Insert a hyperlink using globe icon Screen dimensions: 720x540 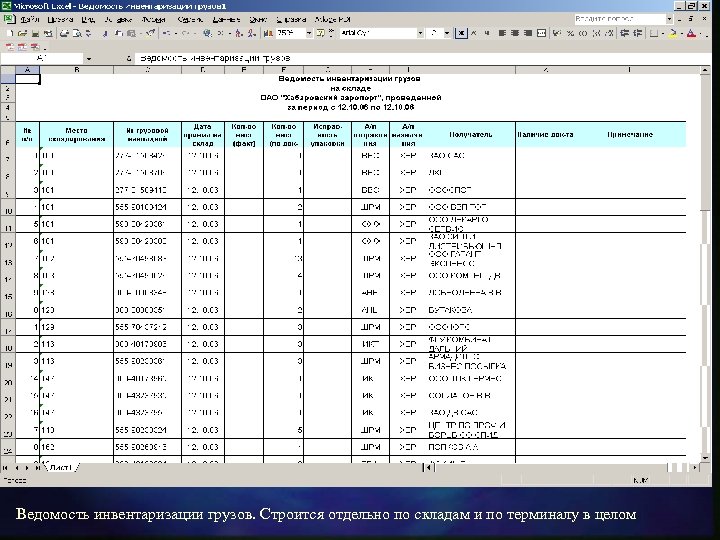207,33
